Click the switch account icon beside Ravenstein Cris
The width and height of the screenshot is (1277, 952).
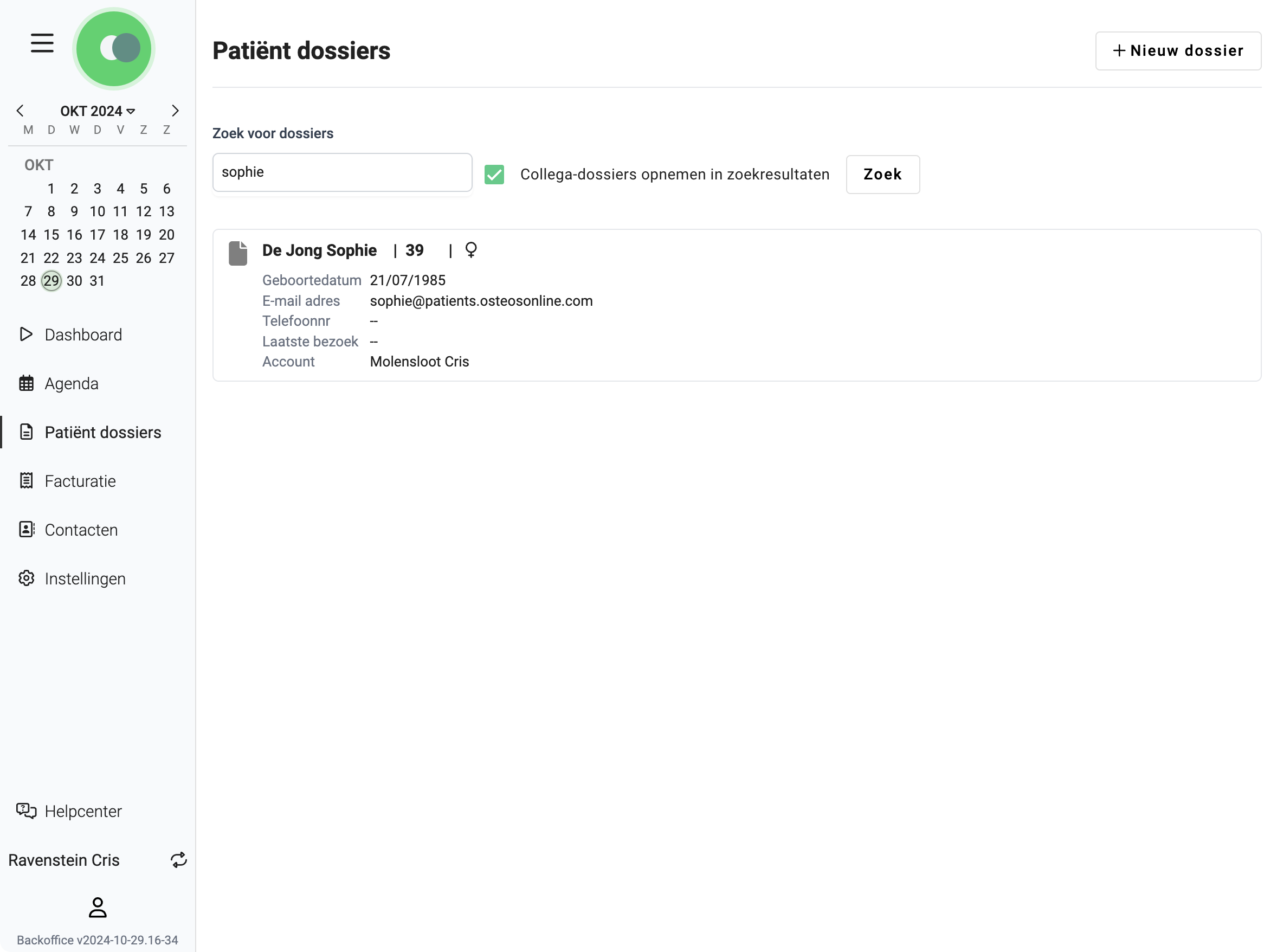pos(178,860)
